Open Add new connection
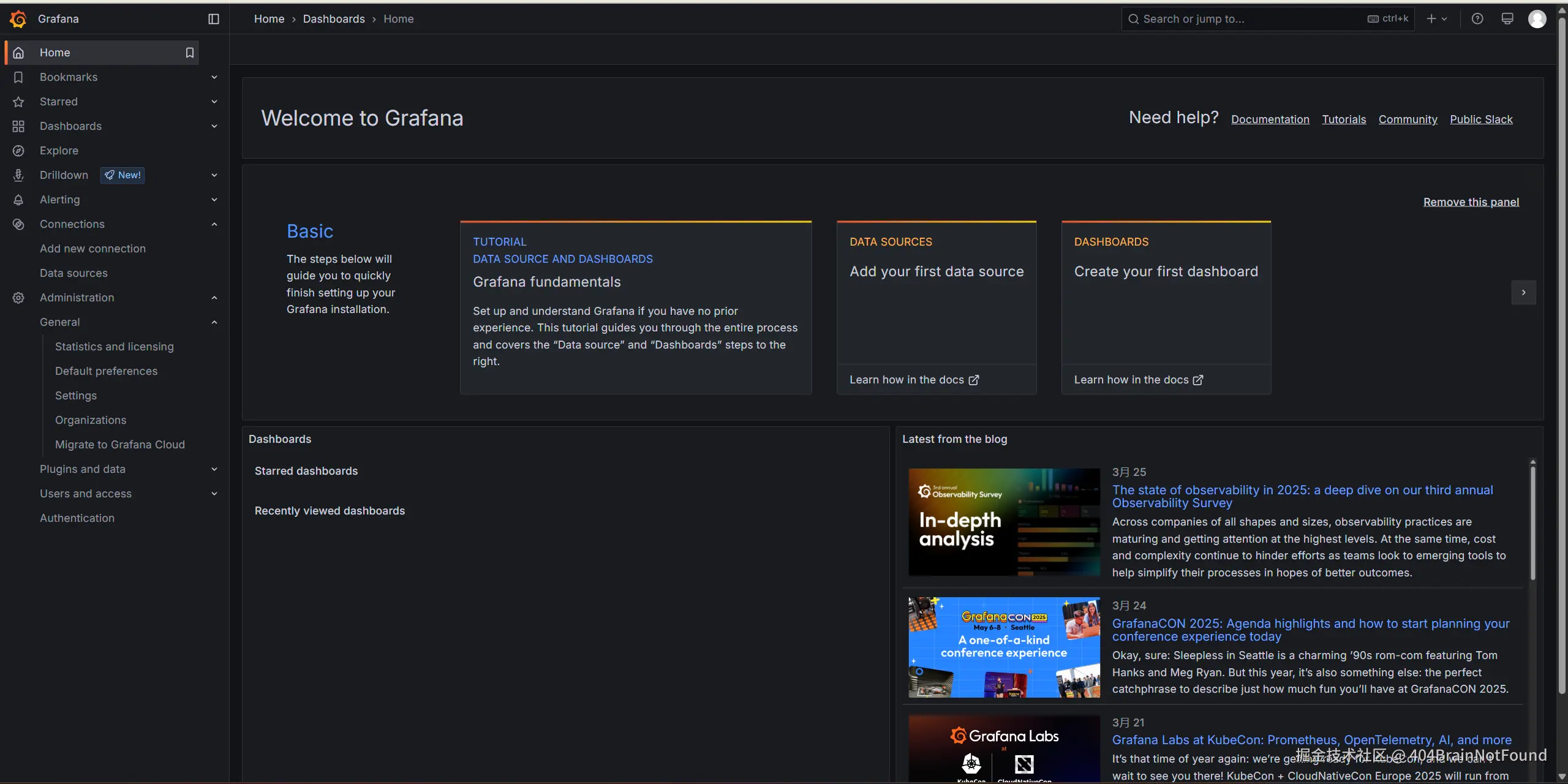1568x784 pixels. (92, 249)
